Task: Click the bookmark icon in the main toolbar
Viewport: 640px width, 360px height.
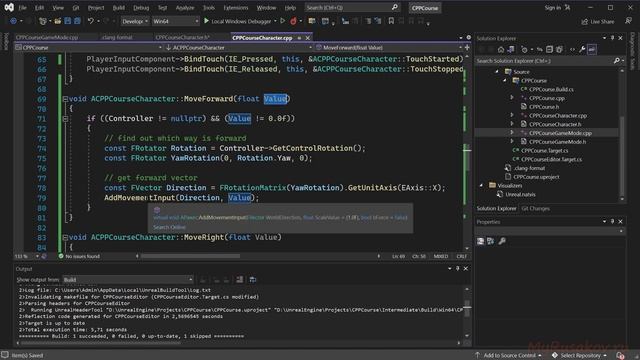Action: (391, 21)
